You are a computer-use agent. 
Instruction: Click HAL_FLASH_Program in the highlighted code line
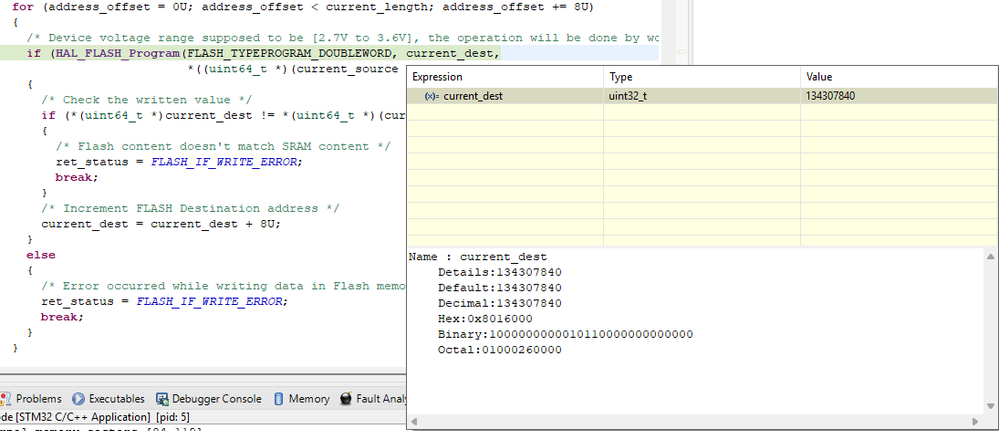pyautogui.click(x=118, y=54)
